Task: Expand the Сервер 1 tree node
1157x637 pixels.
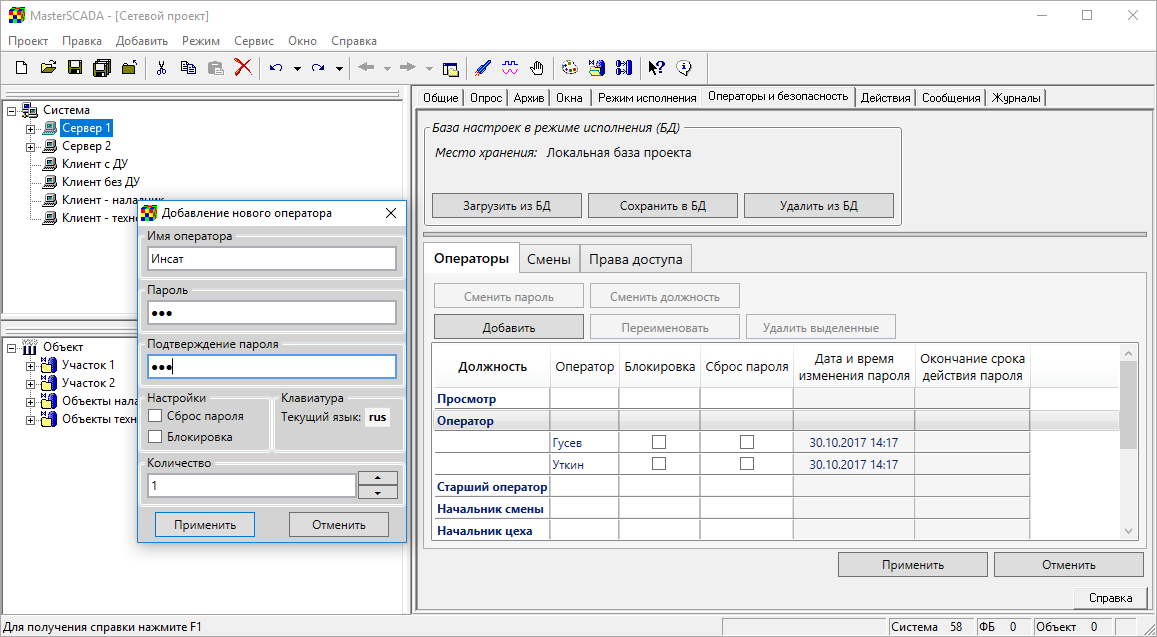Action: click(30, 129)
